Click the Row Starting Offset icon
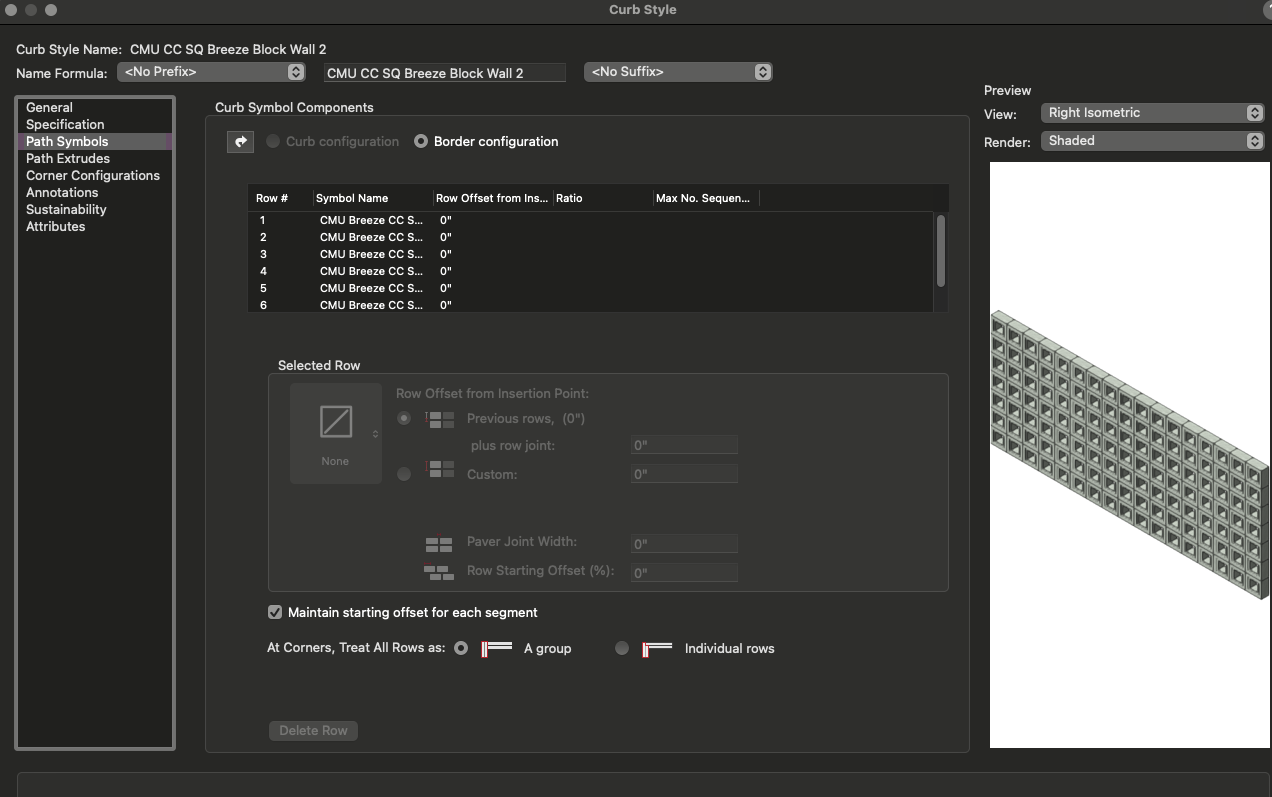 (439, 572)
